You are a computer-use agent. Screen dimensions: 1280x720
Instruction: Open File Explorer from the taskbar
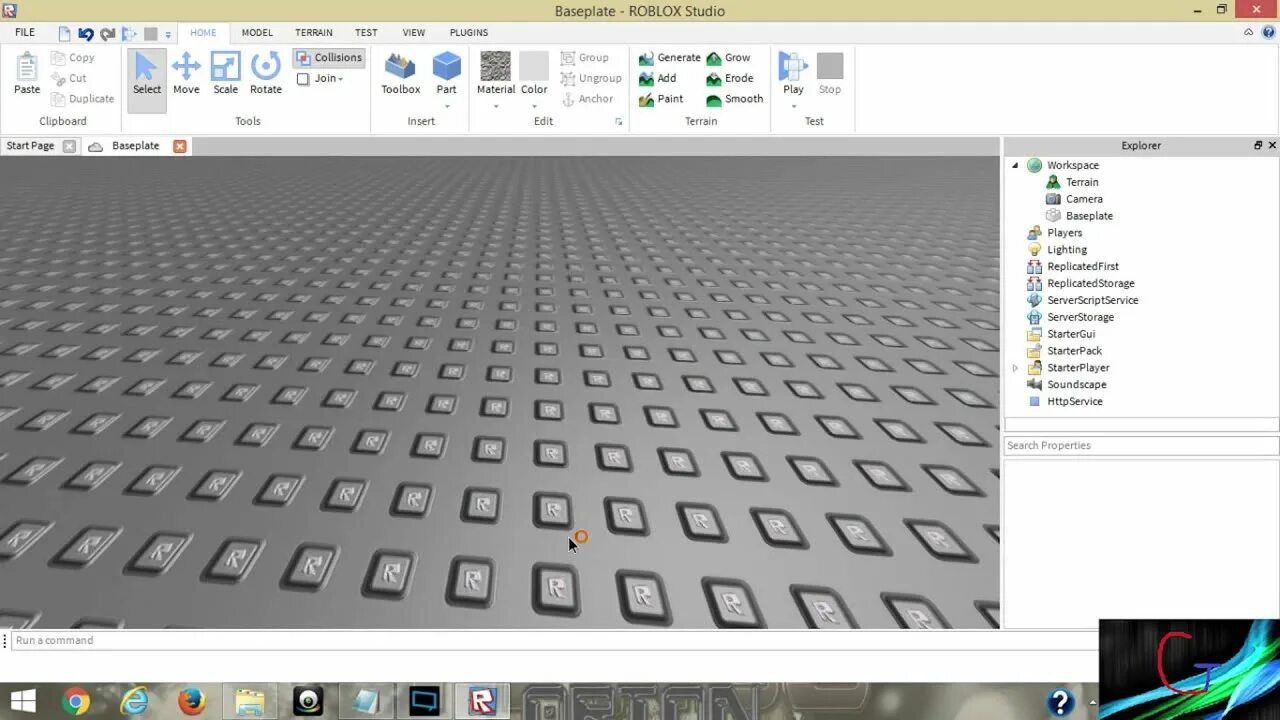tap(249, 702)
